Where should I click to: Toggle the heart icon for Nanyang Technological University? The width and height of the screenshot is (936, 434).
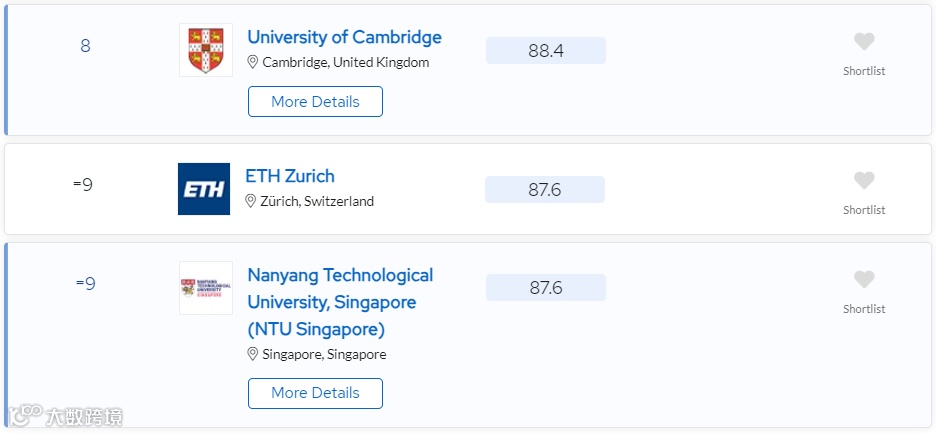[x=864, y=279]
